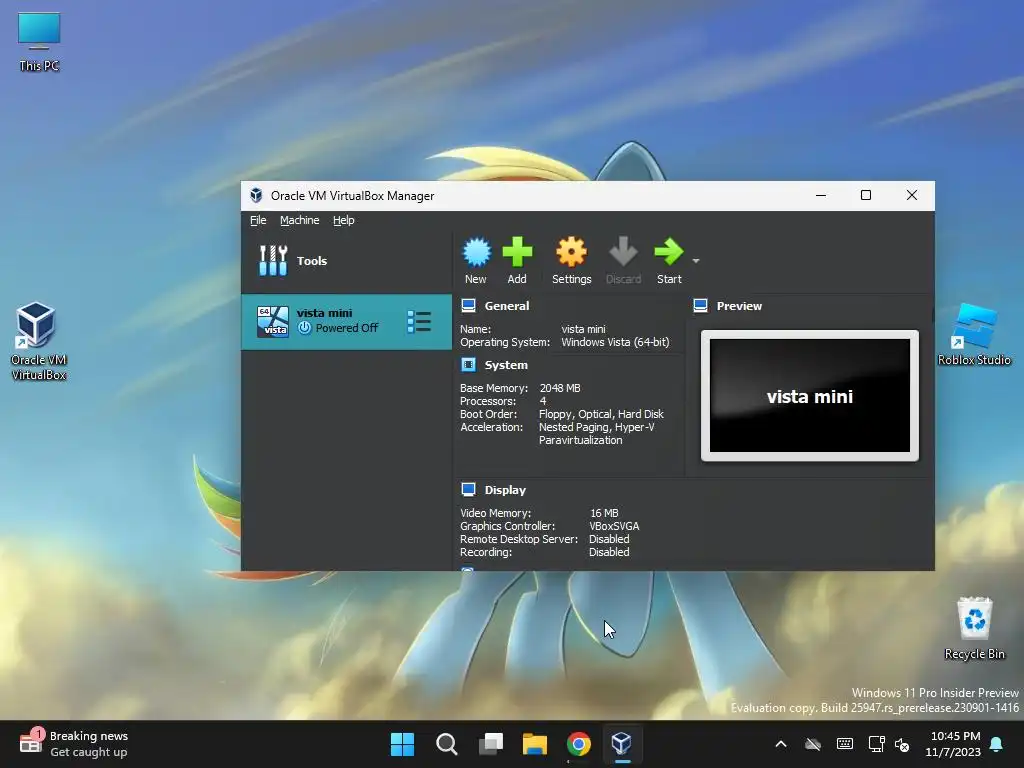Expand the Start button dropdown arrow
The width and height of the screenshot is (1024, 768).
tap(696, 261)
